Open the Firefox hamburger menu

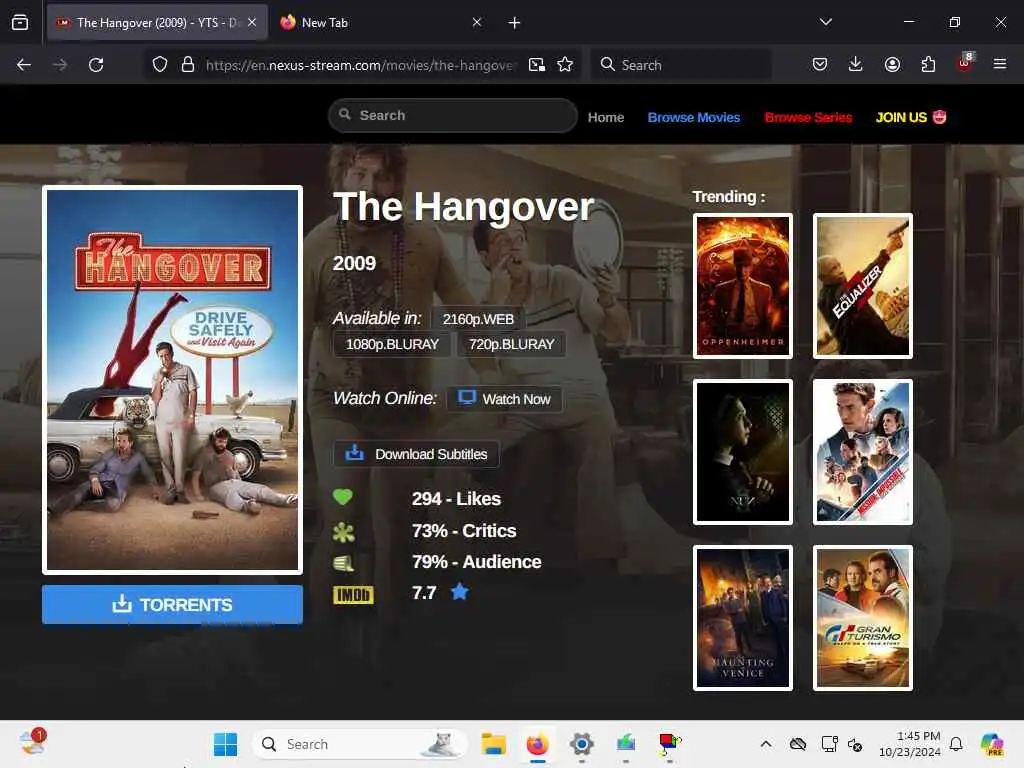pos(1000,64)
